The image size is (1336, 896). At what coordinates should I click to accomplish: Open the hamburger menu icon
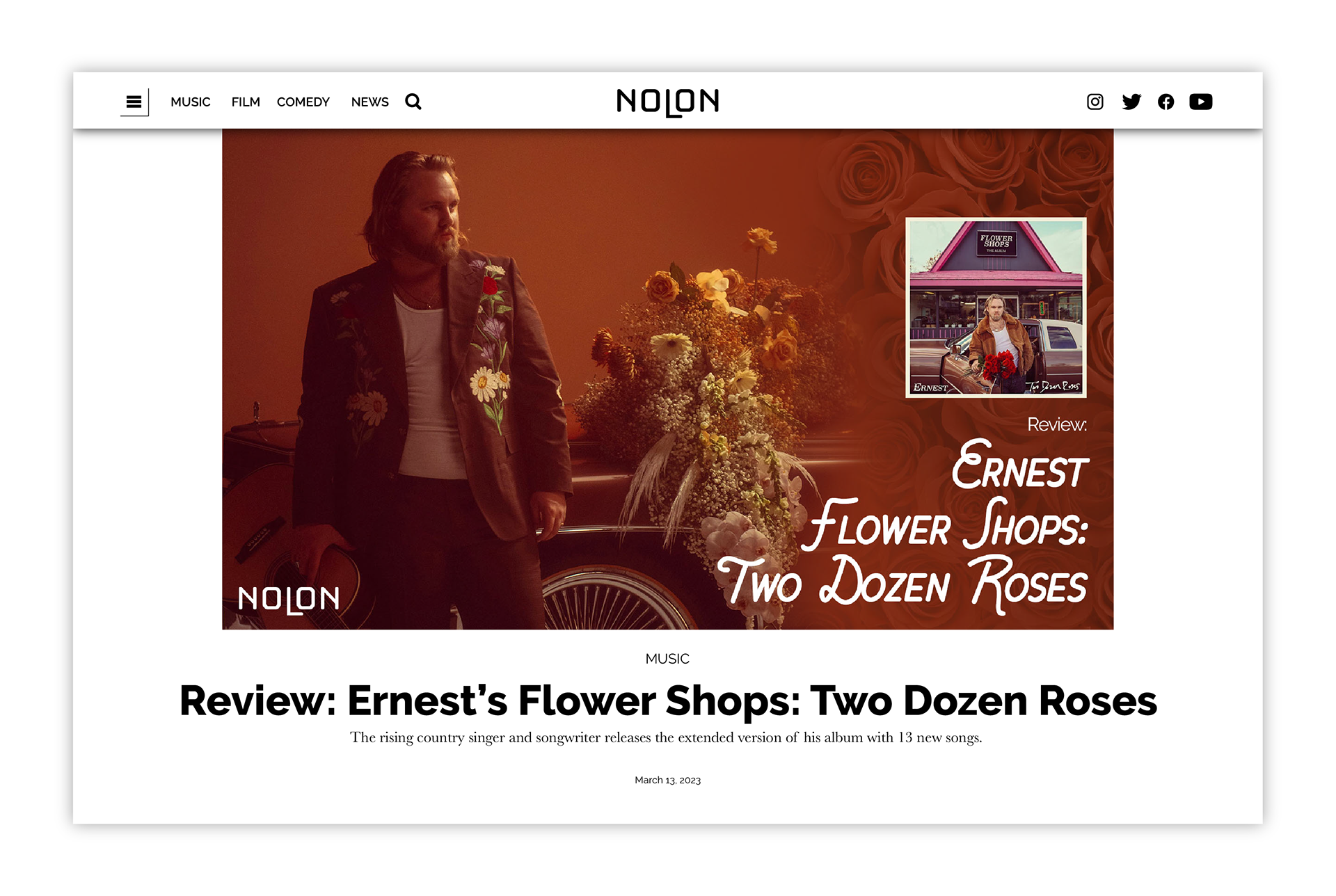click(x=134, y=102)
